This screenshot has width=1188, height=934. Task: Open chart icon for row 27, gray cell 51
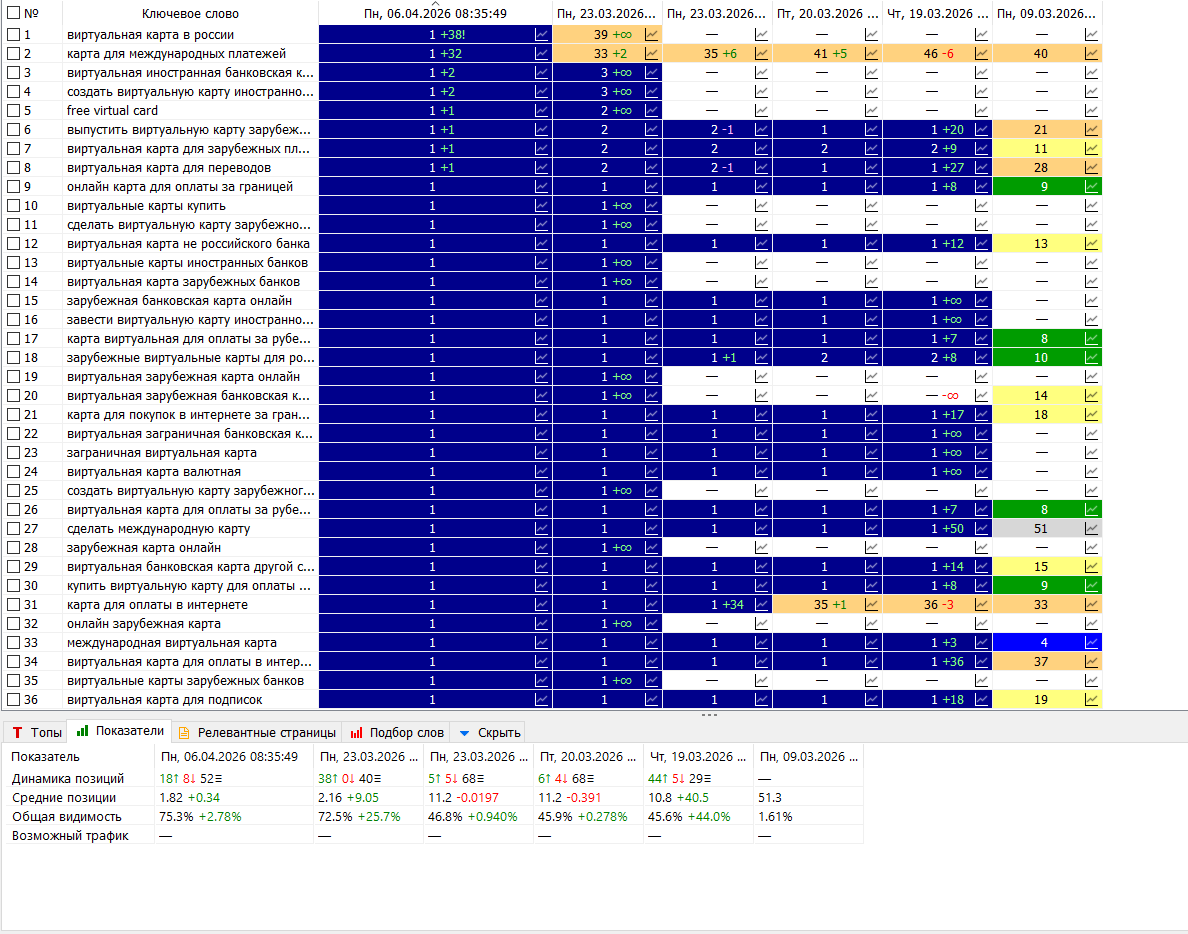pyautogui.click(x=1091, y=529)
